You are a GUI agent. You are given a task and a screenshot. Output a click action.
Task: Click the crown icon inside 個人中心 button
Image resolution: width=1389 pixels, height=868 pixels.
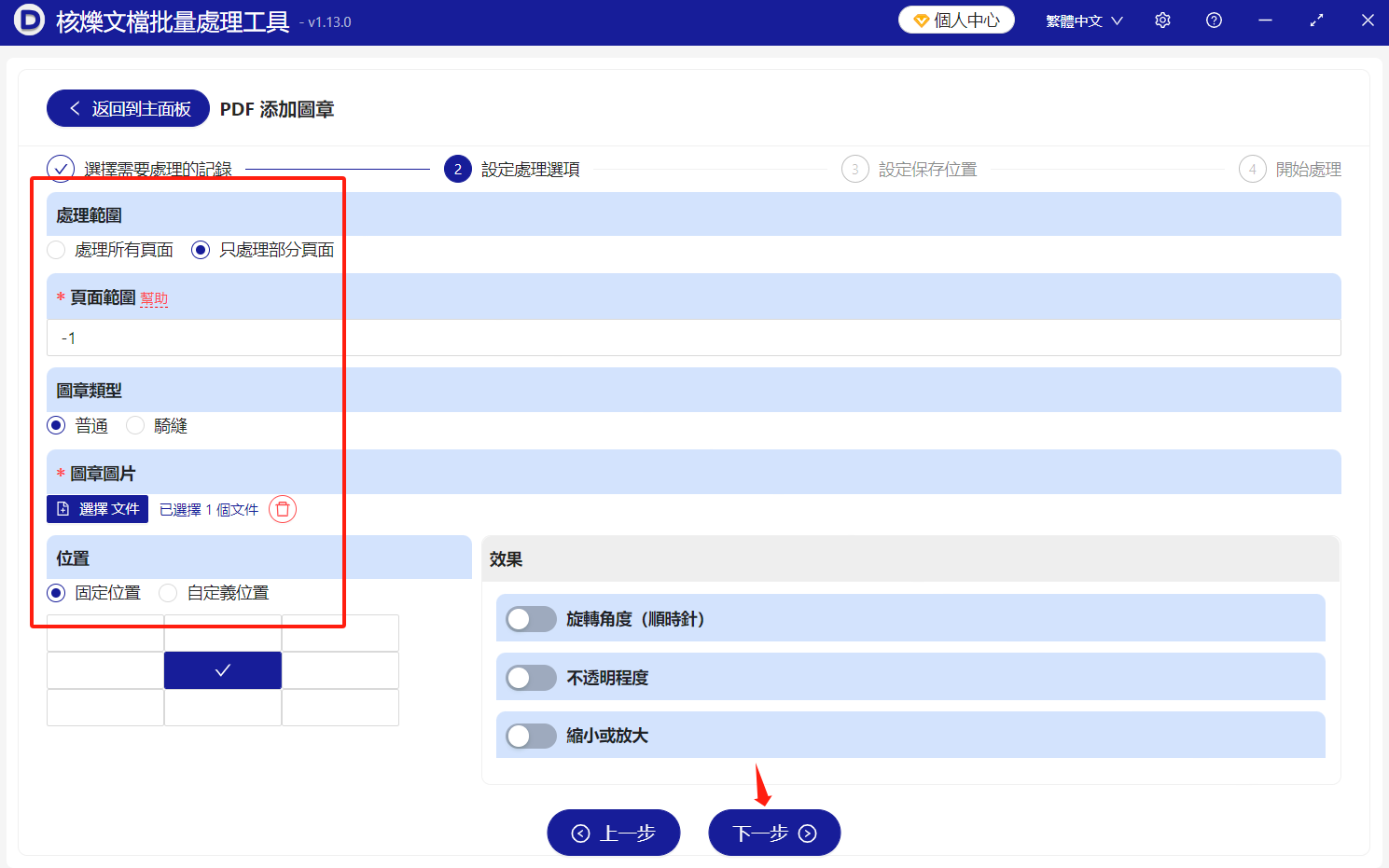click(x=922, y=19)
